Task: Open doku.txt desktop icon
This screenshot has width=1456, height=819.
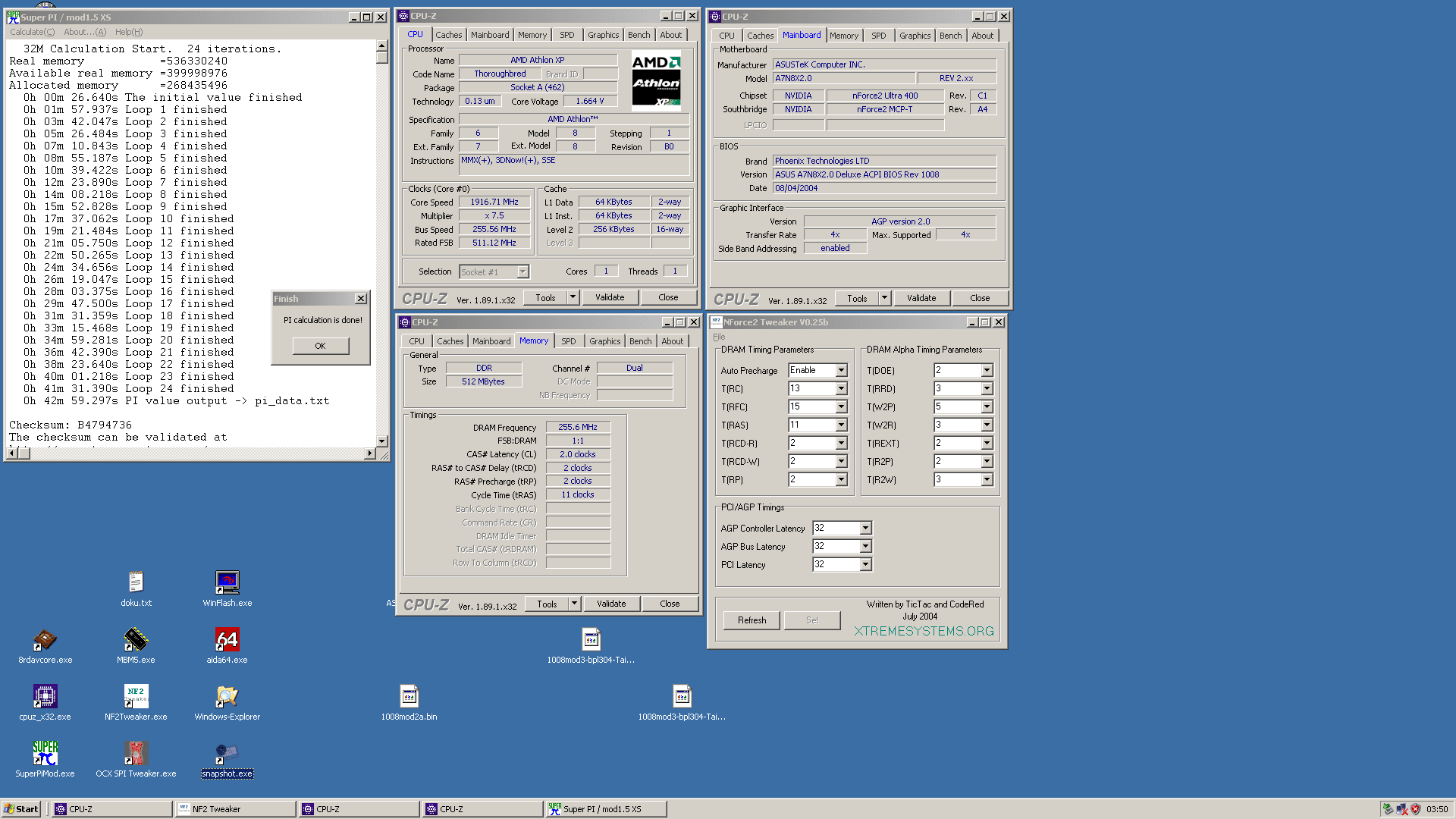Action: pos(136,589)
